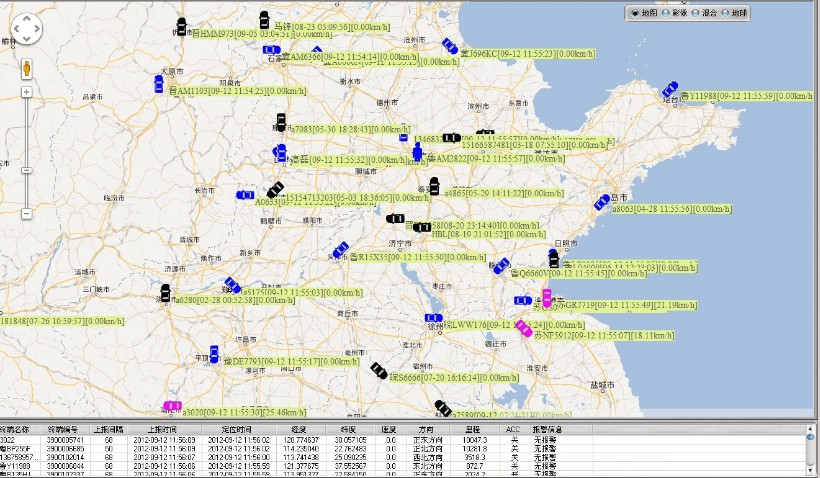820x478 pixels.
Task: Click the blue person icon near AM2822
Action: 418,153
